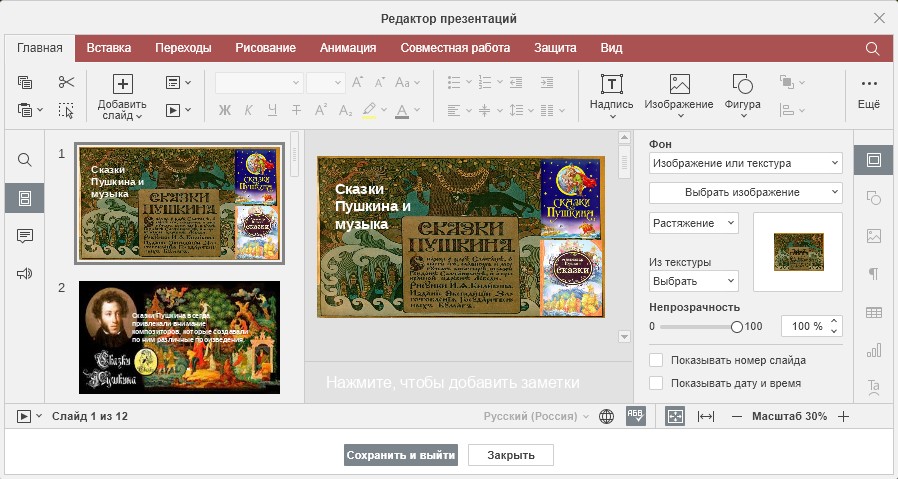The width and height of the screenshot is (898, 479).
Task: Click the Add slide plus icon
Action: click(x=122, y=84)
